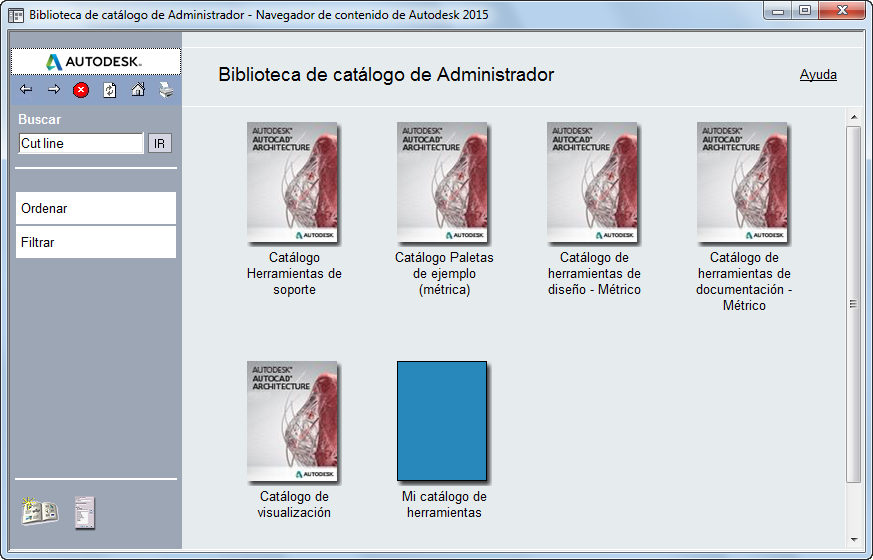This screenshot has height=560, width=873.
Task: Open Catálogo de herramientas de documentación cover
Action: pyautogui.click(x=742, y=183)
